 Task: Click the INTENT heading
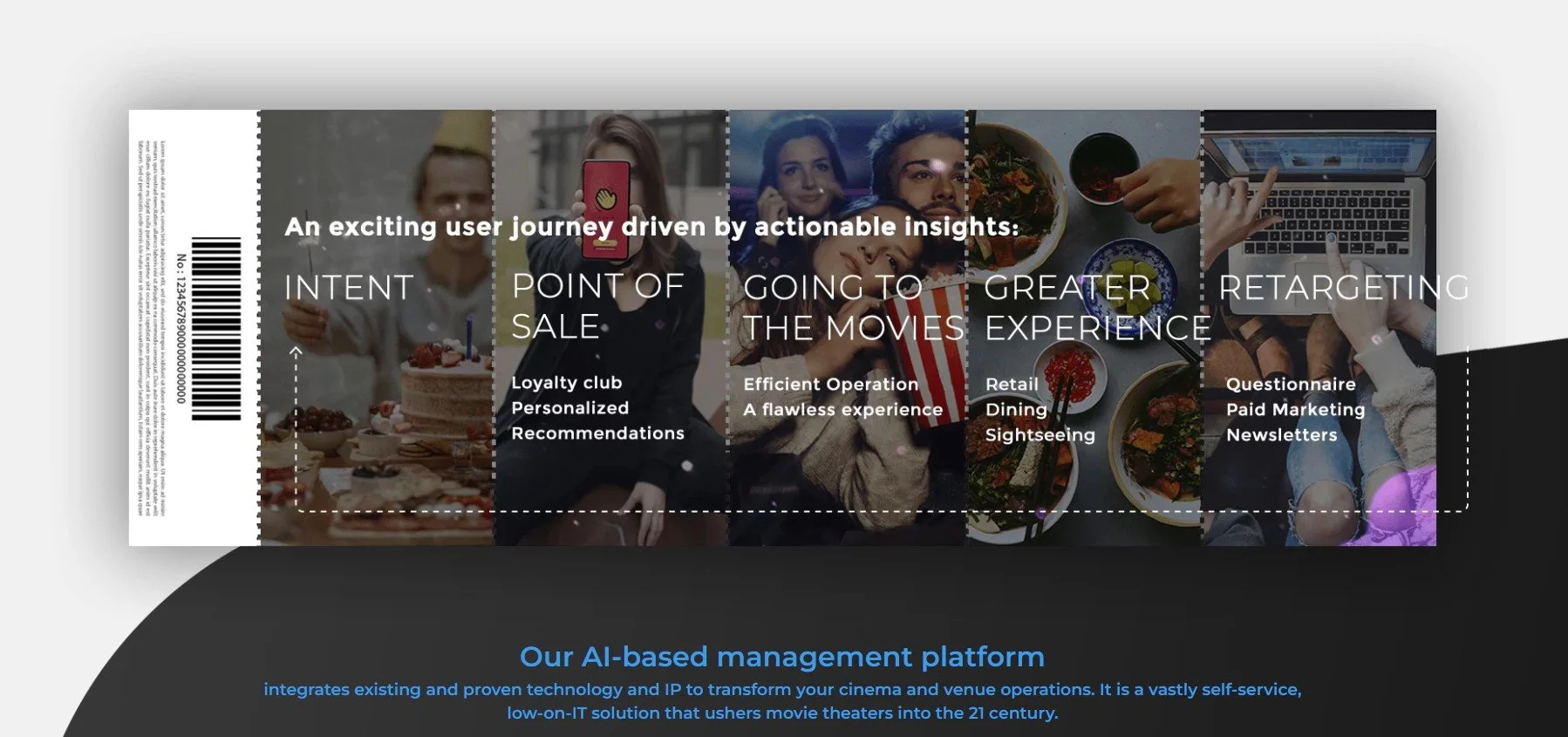(349, 288)
